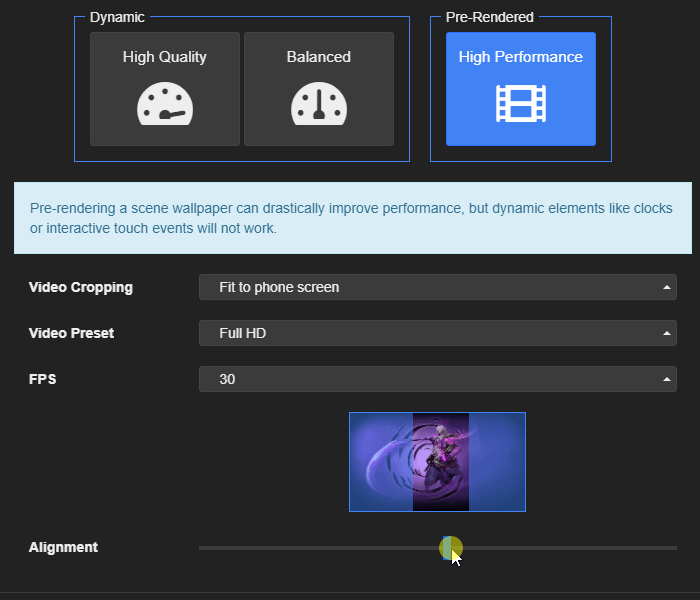Image resolution: width=700 pixels, height=600 pixels.
Task: Click the dimmed right part of wallpaper preview
Action: 497,462
